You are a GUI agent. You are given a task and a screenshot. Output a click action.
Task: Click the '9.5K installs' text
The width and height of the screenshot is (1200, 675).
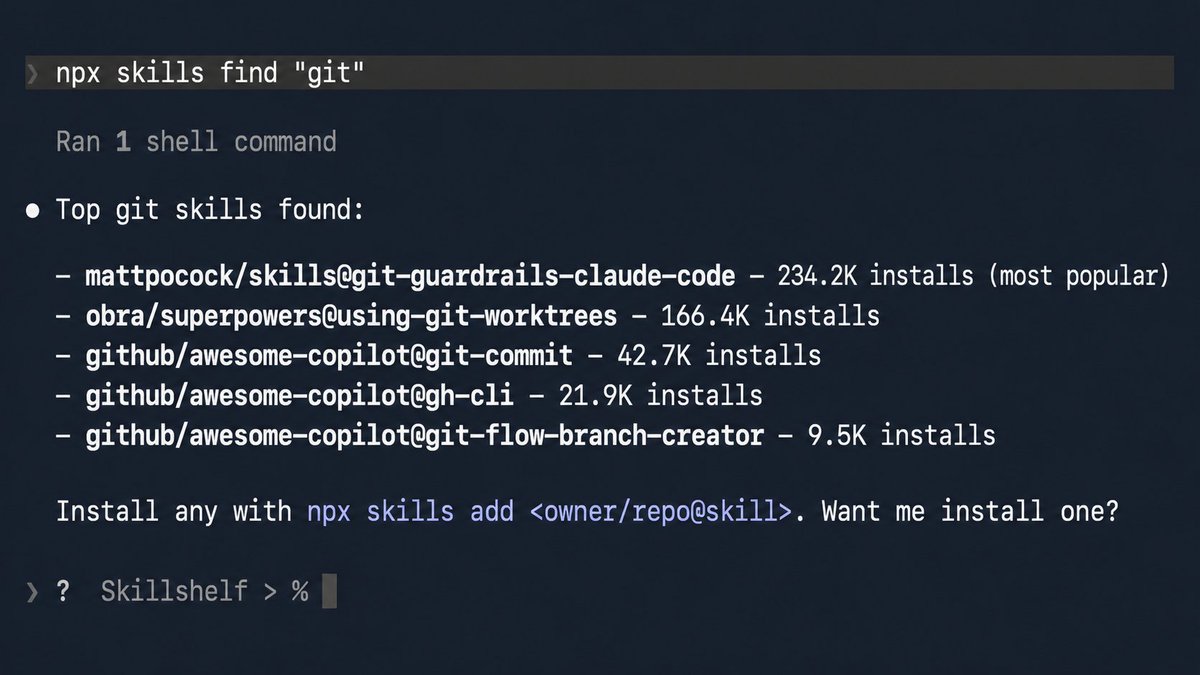coord(901,436)
